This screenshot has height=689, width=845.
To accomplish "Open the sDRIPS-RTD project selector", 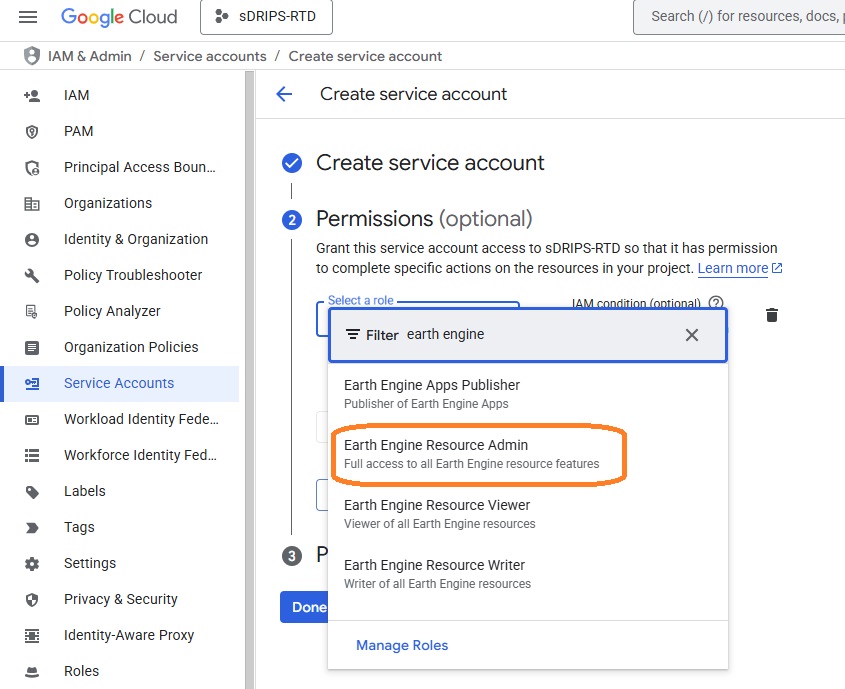I will [266, 17].
